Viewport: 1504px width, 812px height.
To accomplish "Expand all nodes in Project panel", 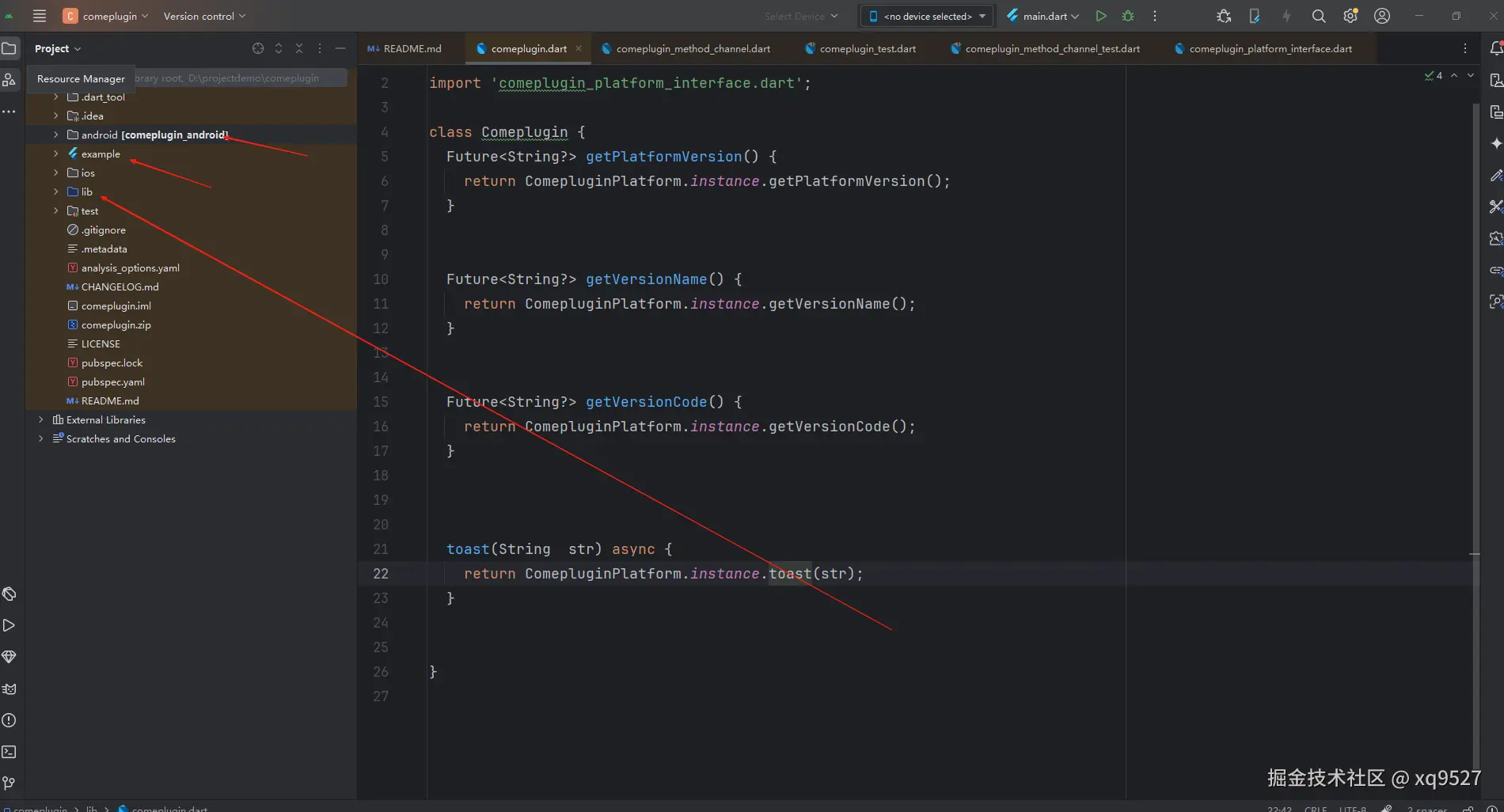I will pyautogui.click(x=279, y=48).
